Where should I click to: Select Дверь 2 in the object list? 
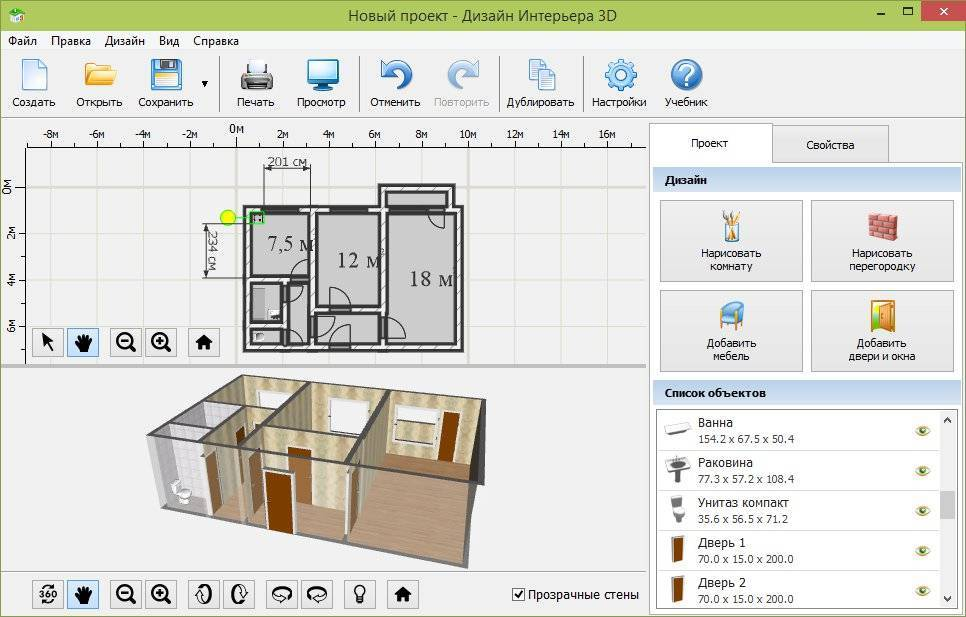point(798,590)
